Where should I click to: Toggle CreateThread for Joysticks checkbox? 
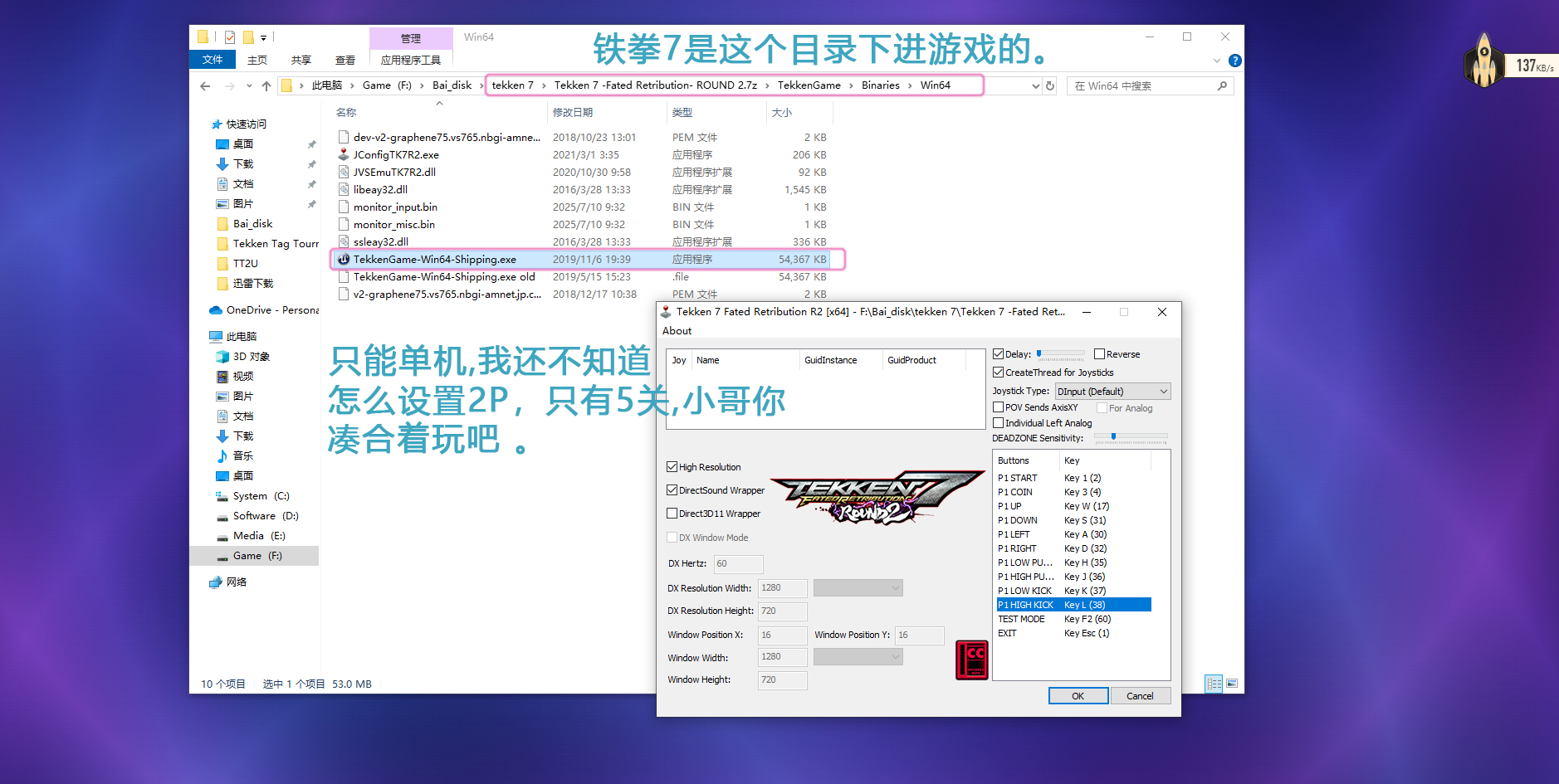[999, 373]
